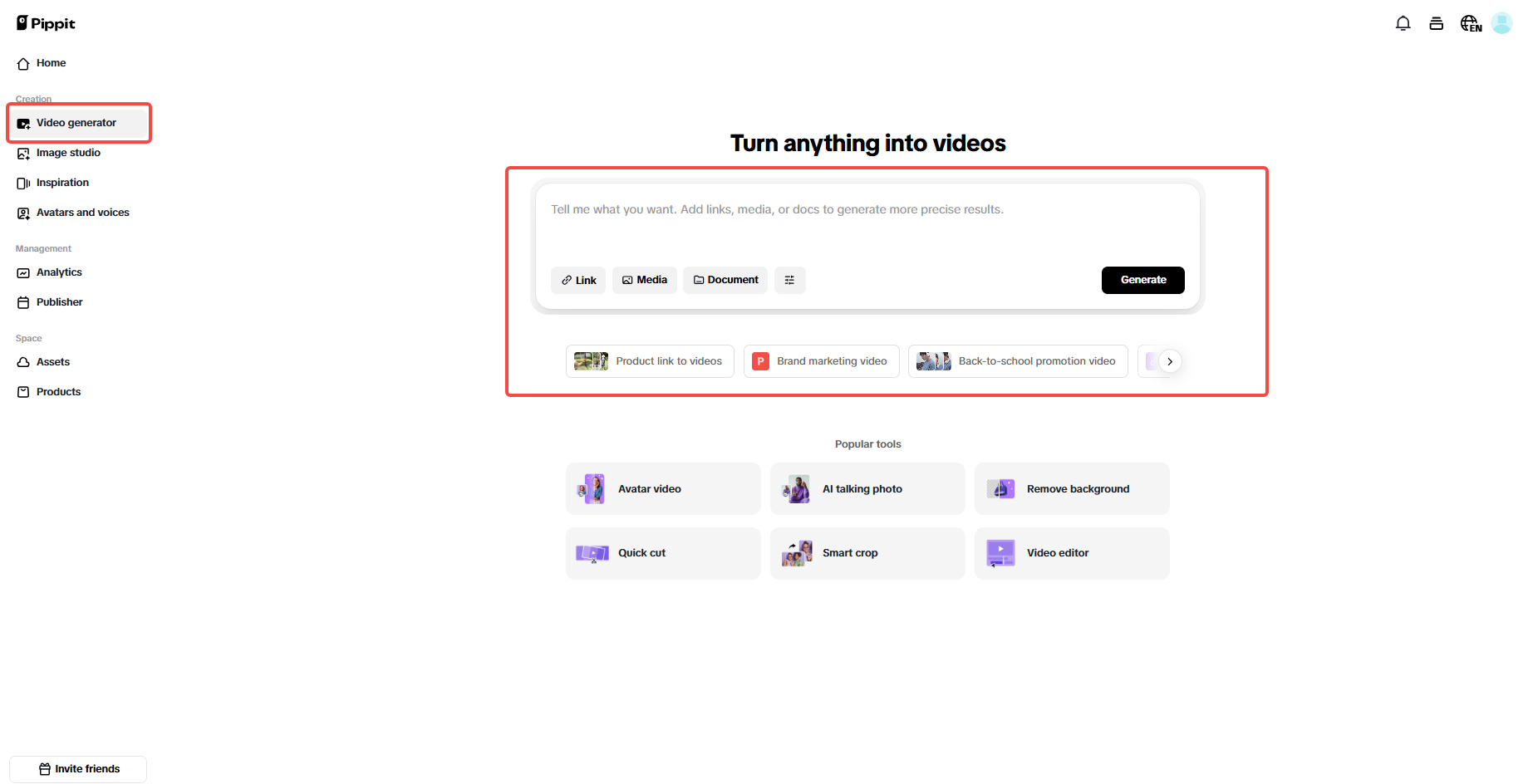Go to the Inspiration page
This screenshot has height=784, width=1528.
click(x=62, y=183)
